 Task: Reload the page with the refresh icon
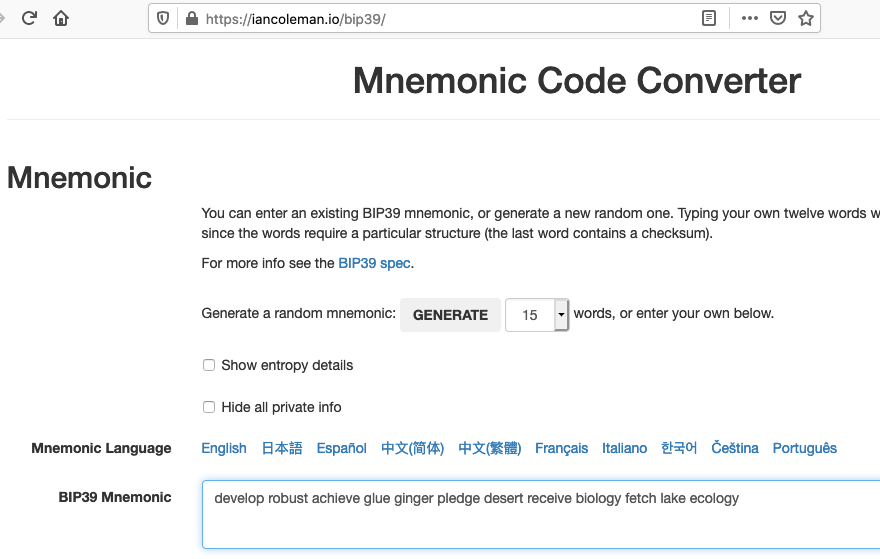click(x=29, y=19)
